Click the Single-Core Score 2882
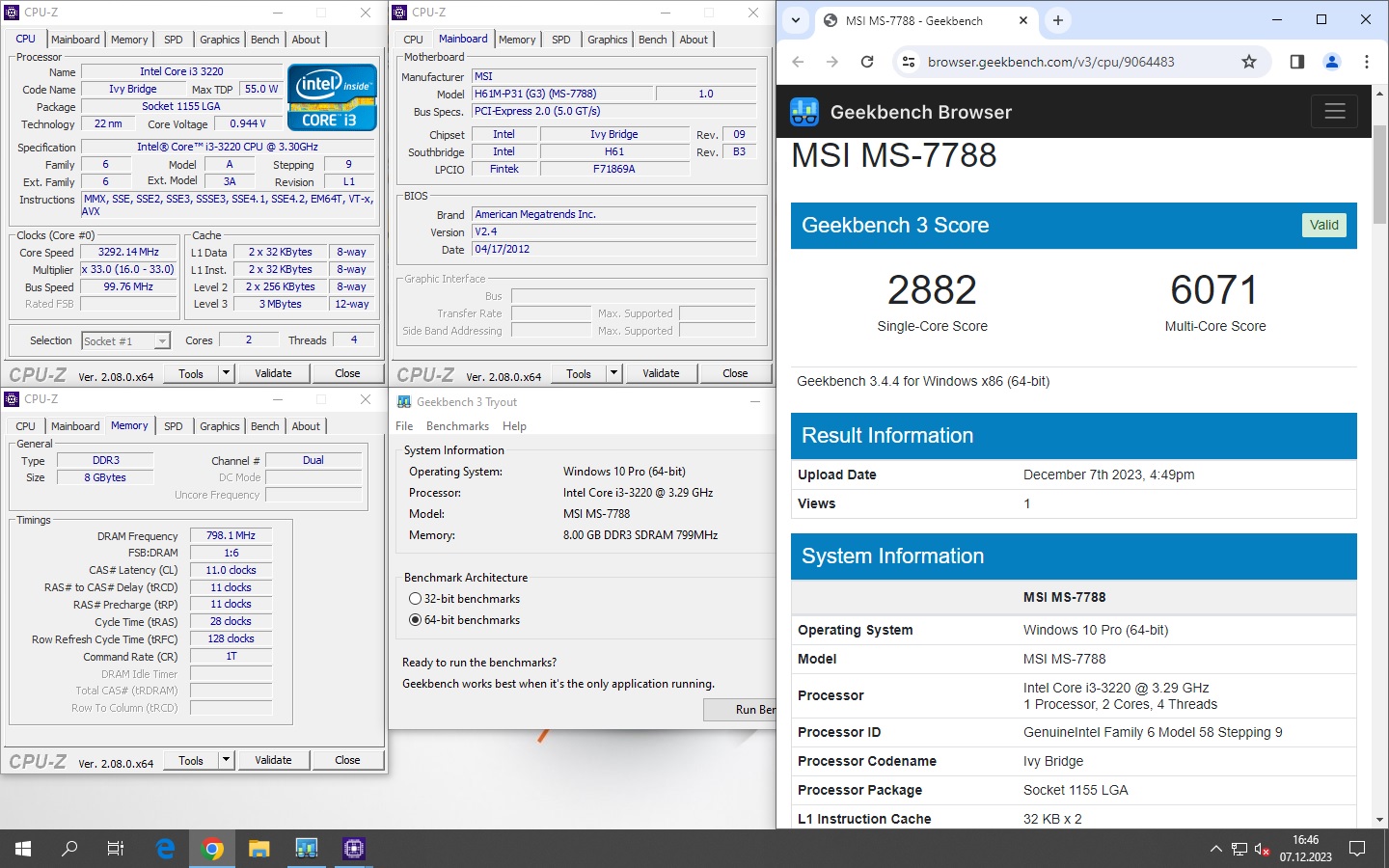 pyautogui.click(x=933, y=289)
